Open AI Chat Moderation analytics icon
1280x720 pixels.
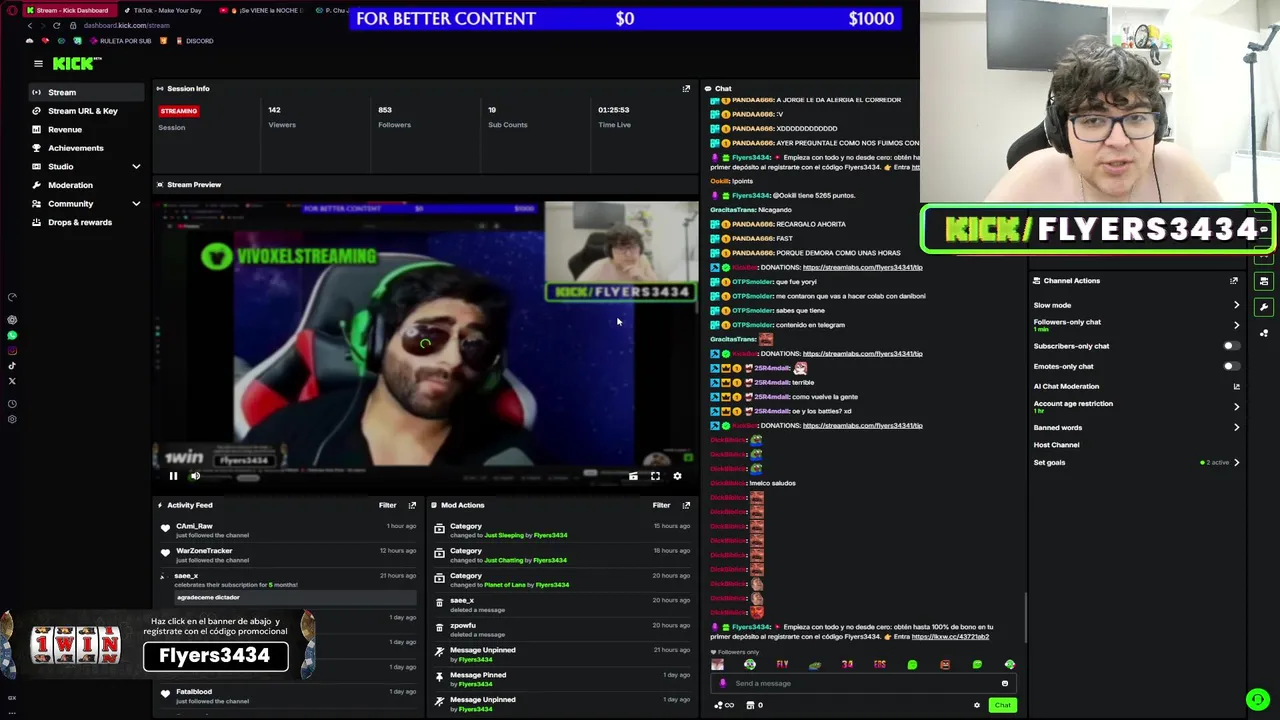click(1236, 386)
